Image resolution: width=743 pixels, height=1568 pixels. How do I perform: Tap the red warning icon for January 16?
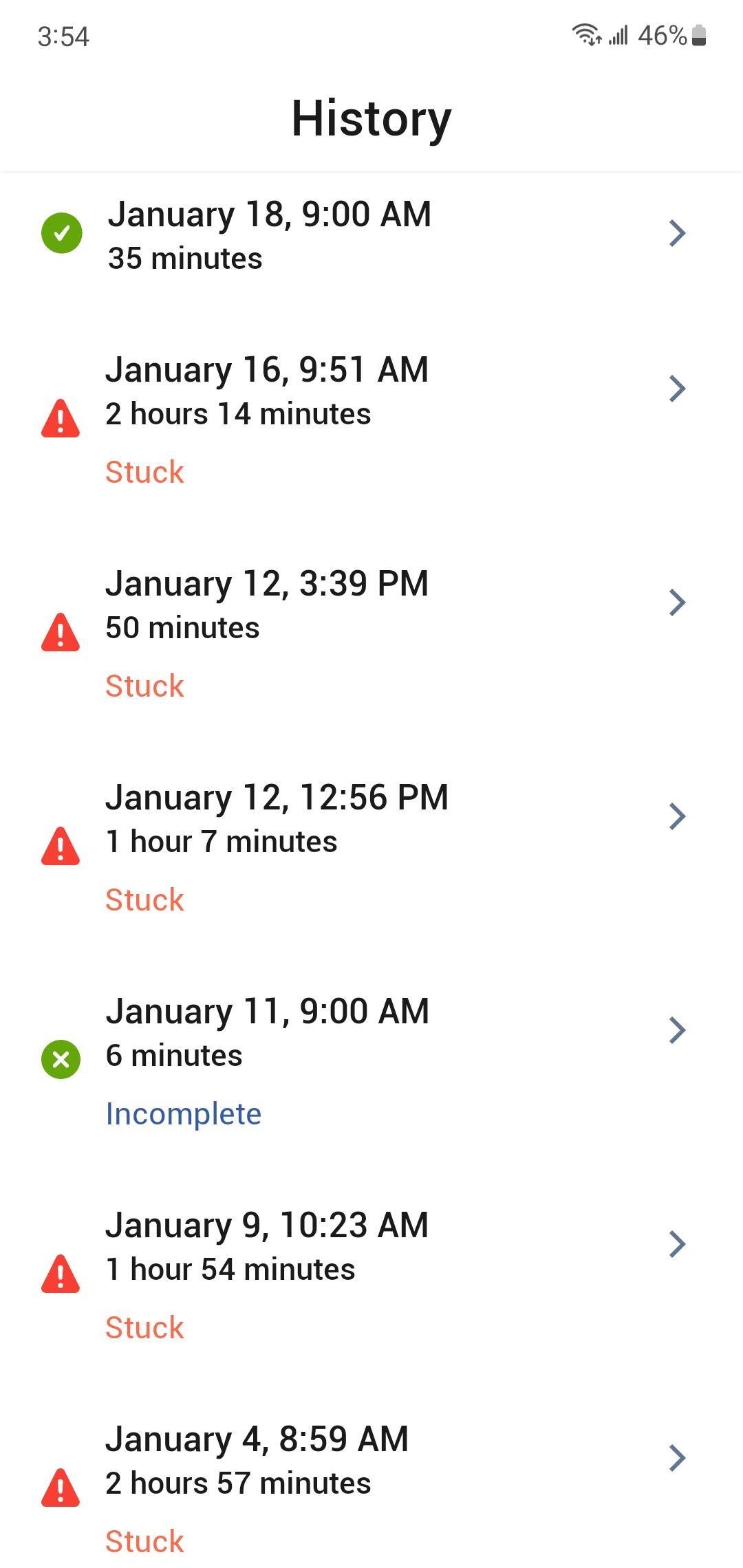point(61,419)
